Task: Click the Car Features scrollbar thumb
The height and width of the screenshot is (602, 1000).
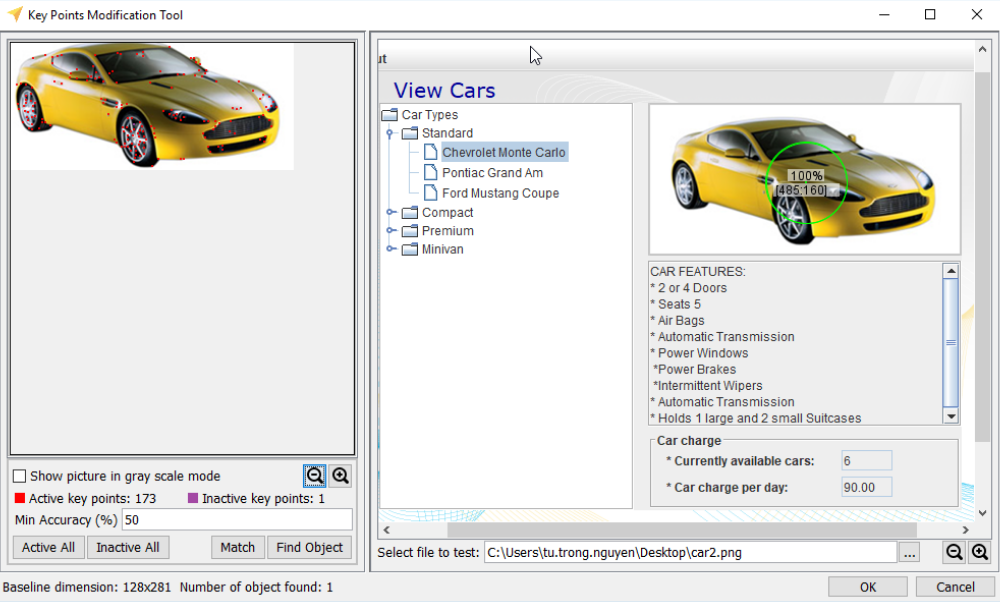Action: (x=951, y=342)
